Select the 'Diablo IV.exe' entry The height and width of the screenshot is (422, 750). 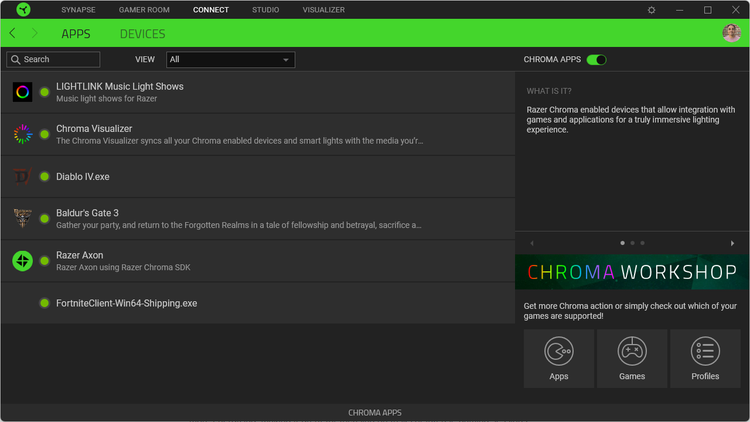pos(83,177)
